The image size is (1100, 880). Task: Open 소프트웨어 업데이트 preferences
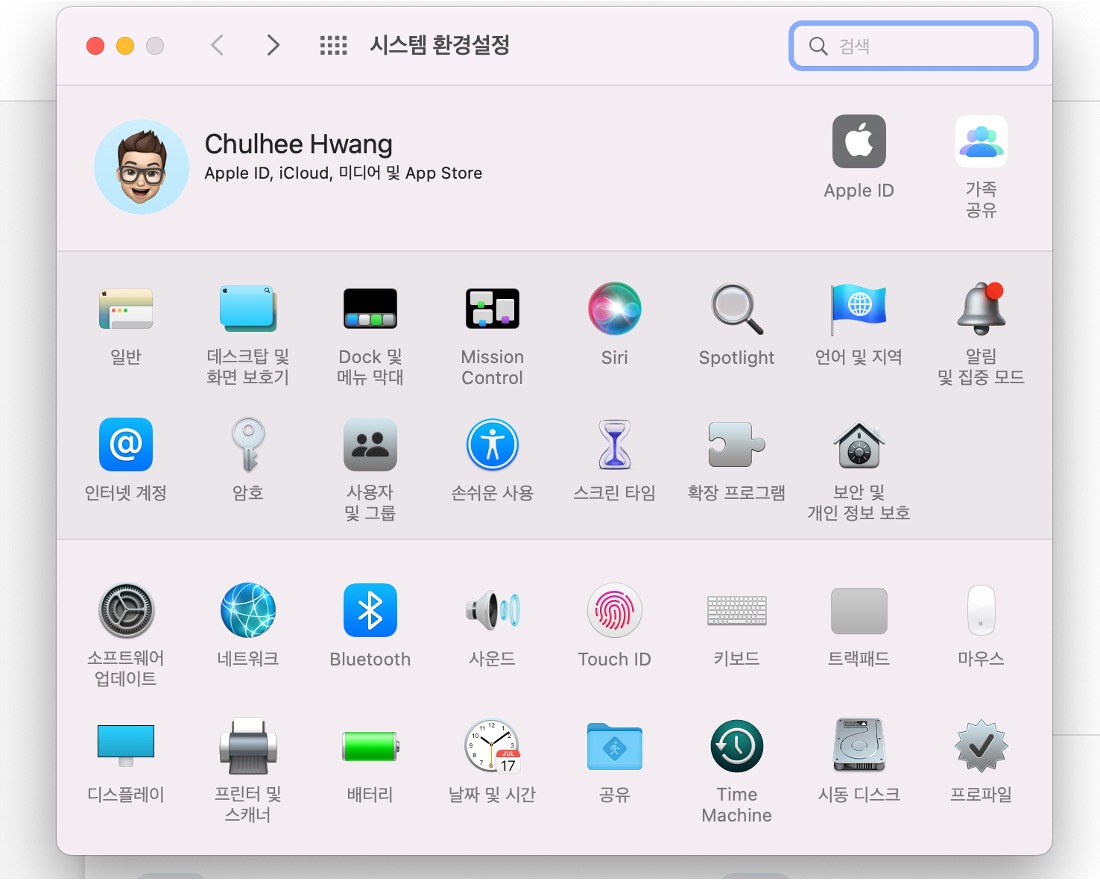click(x=126, y=610)
